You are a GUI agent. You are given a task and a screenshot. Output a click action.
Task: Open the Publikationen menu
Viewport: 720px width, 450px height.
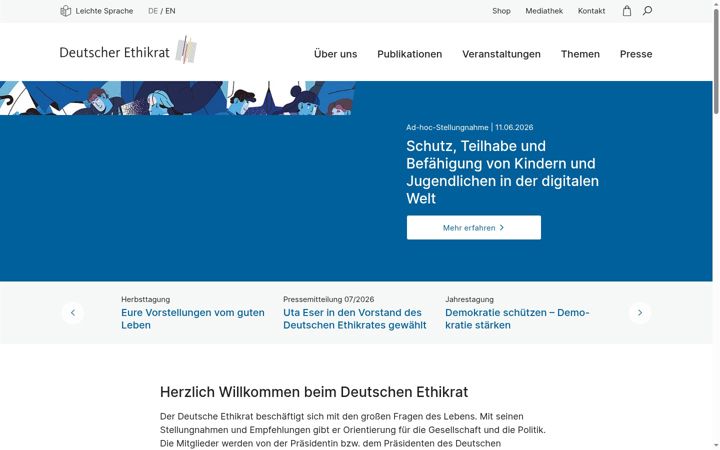(x=410, y=54)
